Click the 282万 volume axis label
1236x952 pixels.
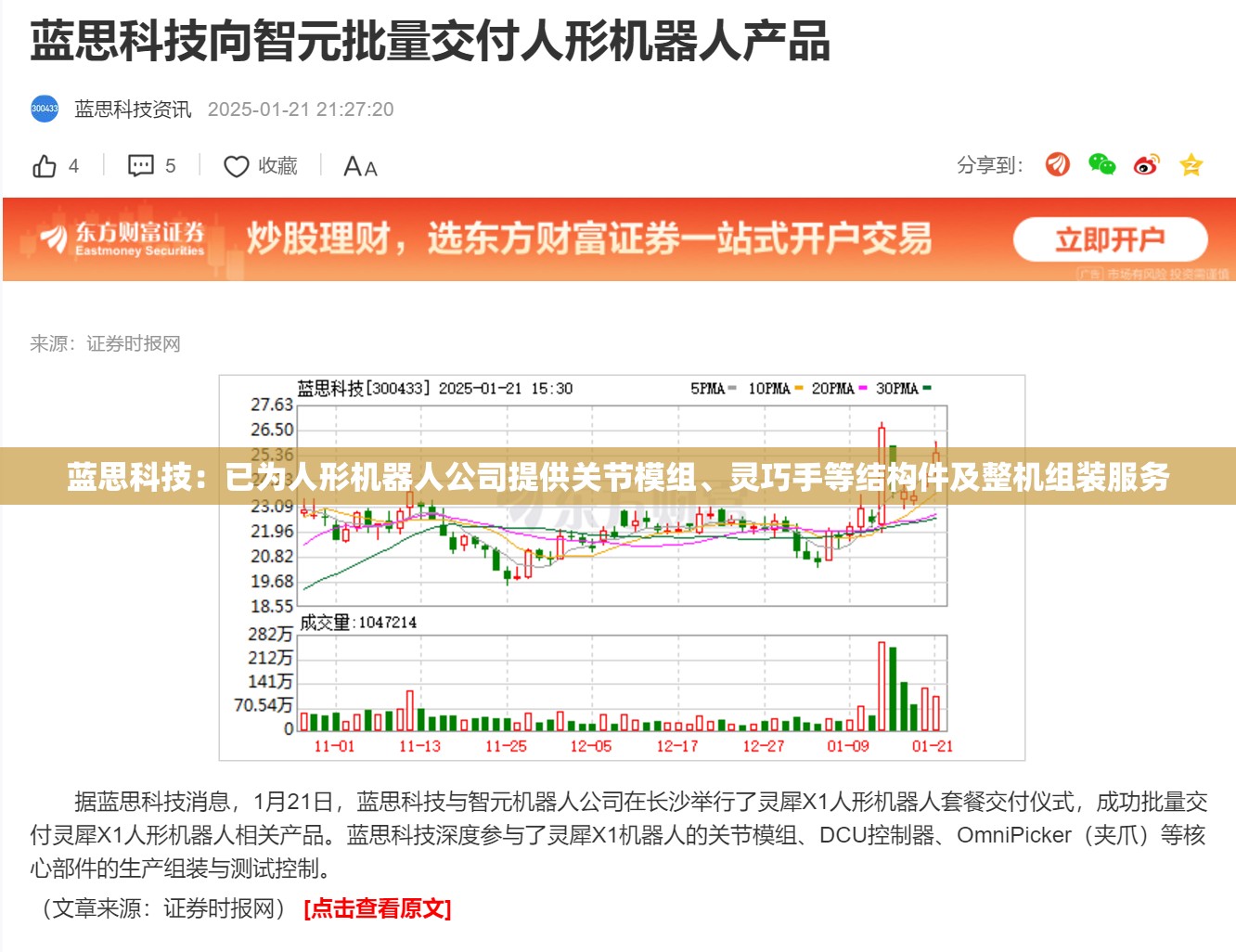270,634
